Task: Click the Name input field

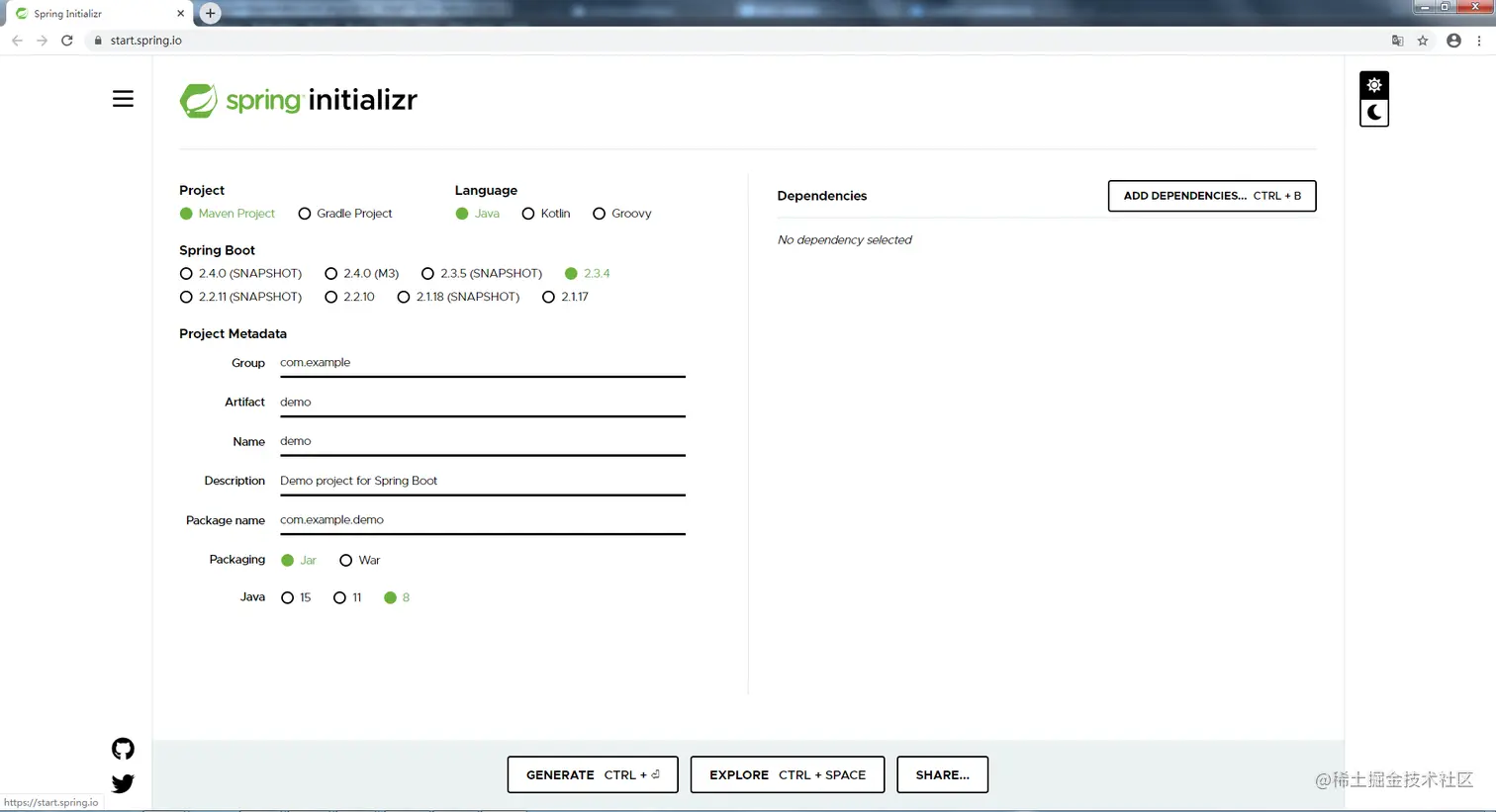Action: pyautogui.click(x=483, y=442)
